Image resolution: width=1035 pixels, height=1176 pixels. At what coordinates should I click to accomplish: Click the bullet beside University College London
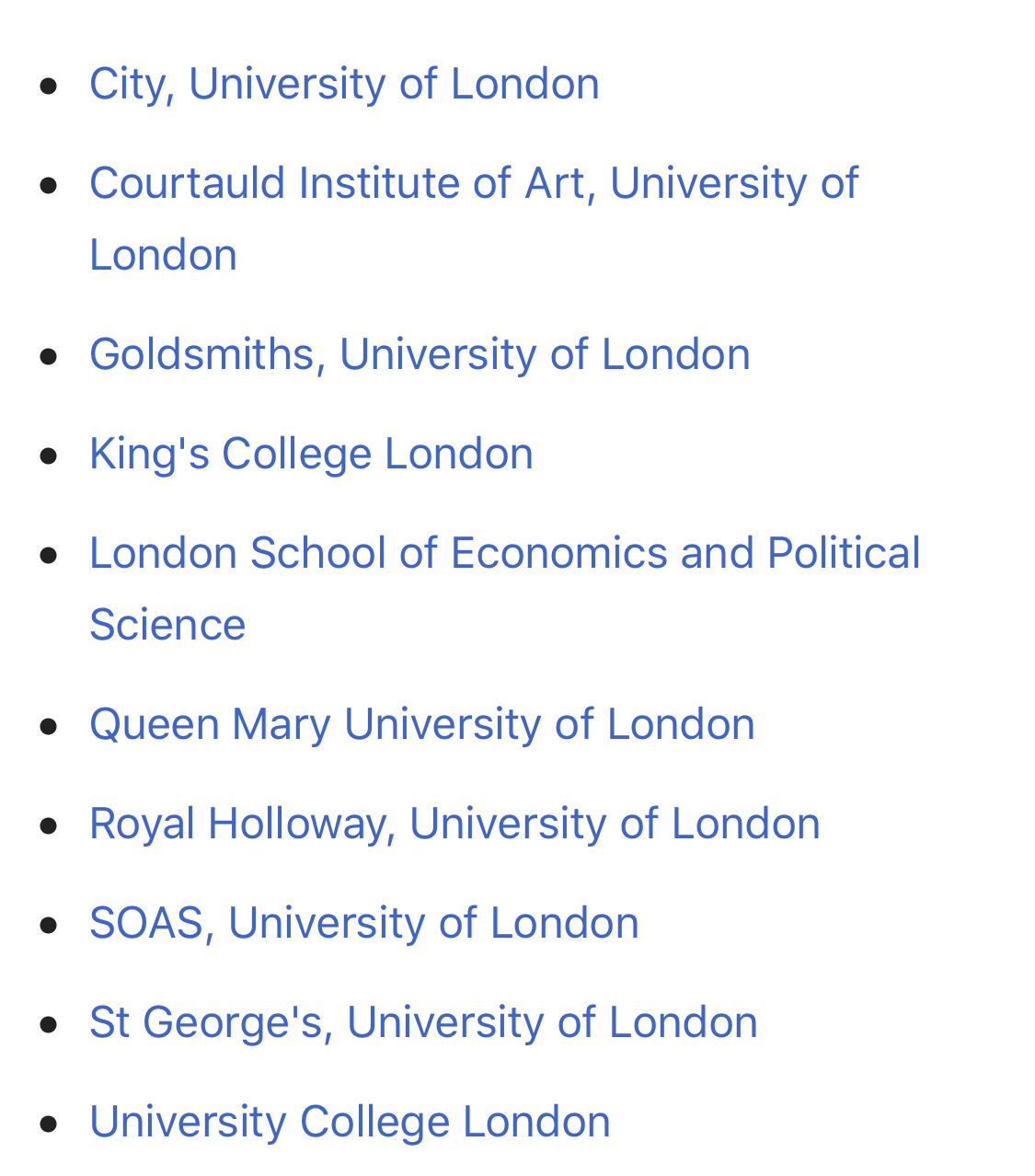50,1123
